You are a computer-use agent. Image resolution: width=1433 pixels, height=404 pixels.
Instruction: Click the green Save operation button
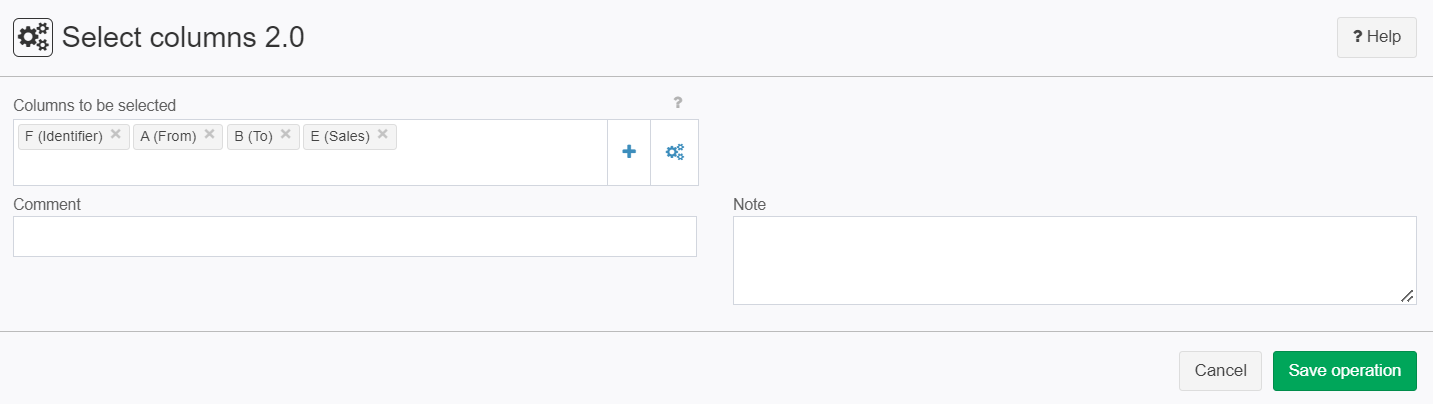pos(1345,370)
